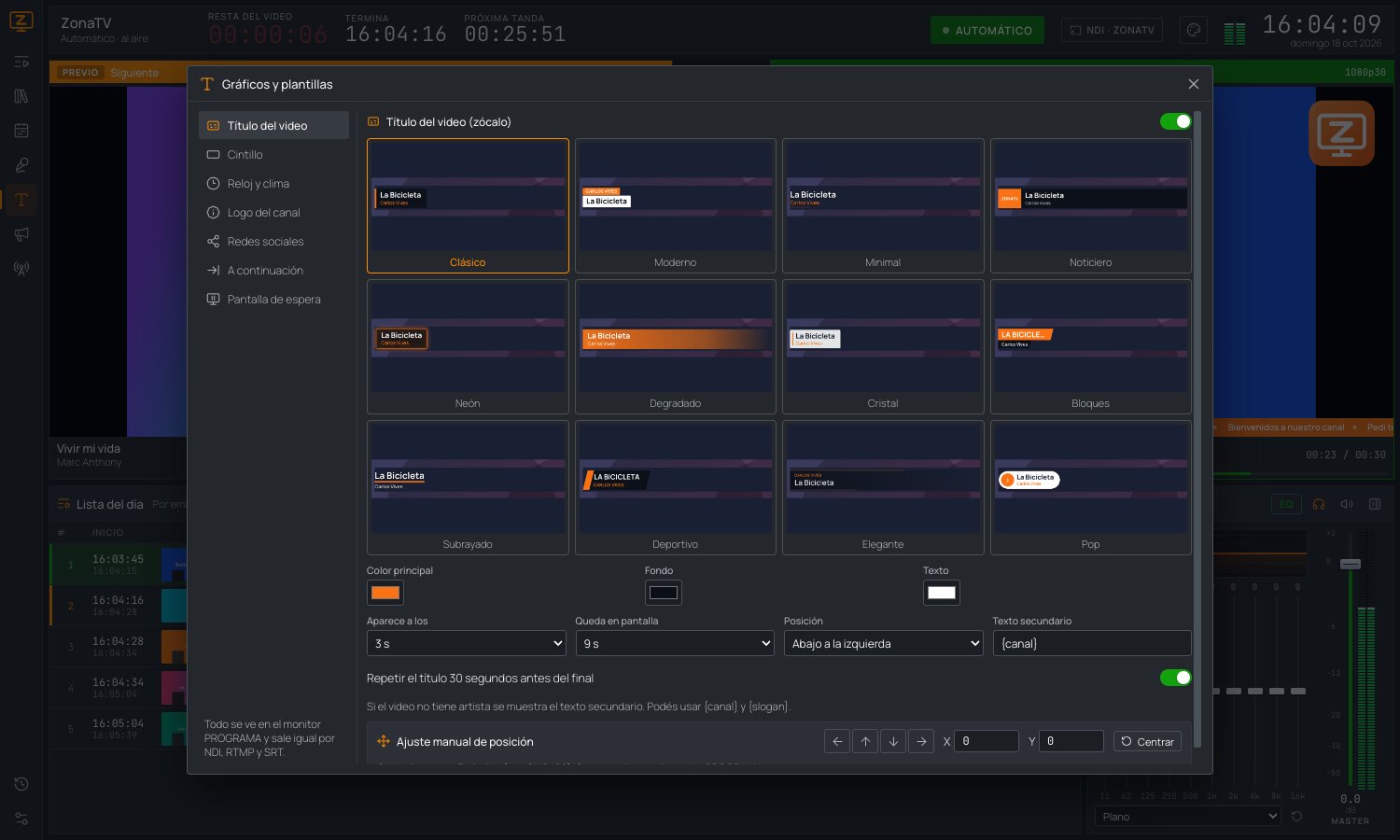Open the playlist icon in the left sidebar
The image size is (1400, 840).
21,63
